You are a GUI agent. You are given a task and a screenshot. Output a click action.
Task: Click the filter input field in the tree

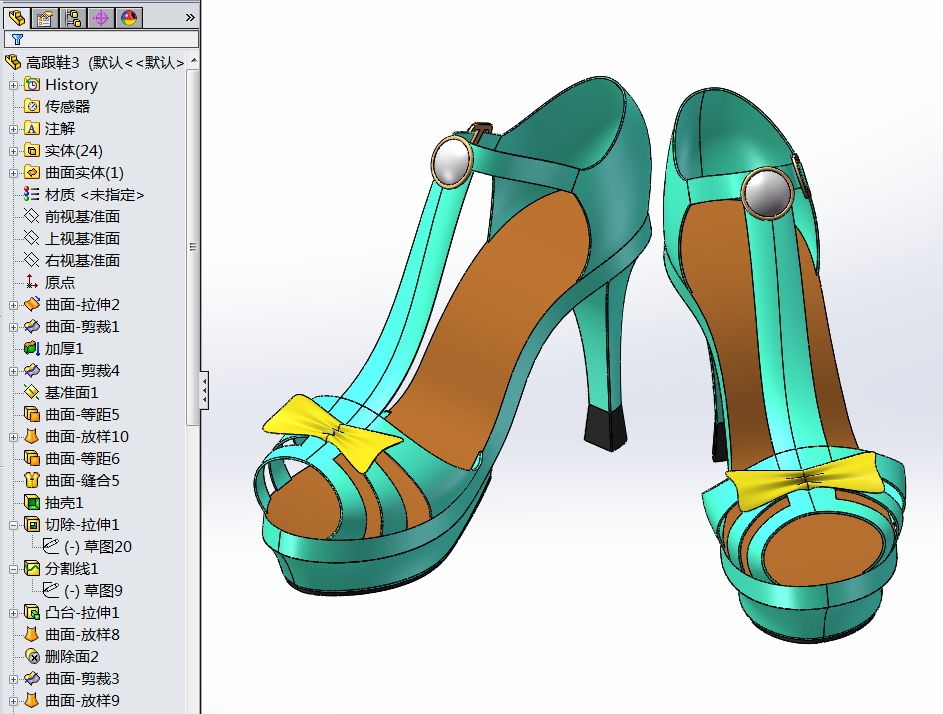pos(110,40)
